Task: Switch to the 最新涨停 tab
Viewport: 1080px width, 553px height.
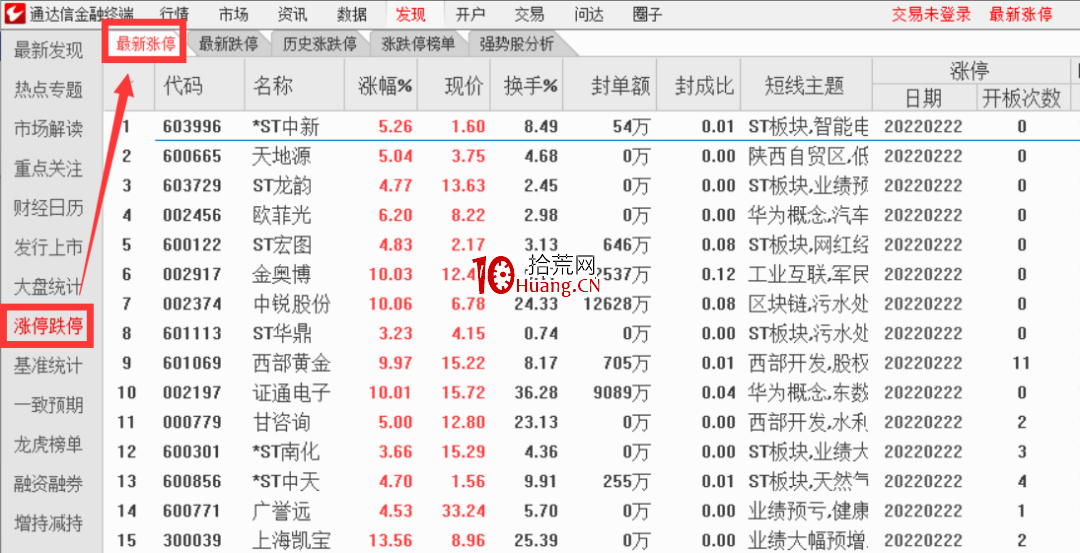Action: point(145,44)
